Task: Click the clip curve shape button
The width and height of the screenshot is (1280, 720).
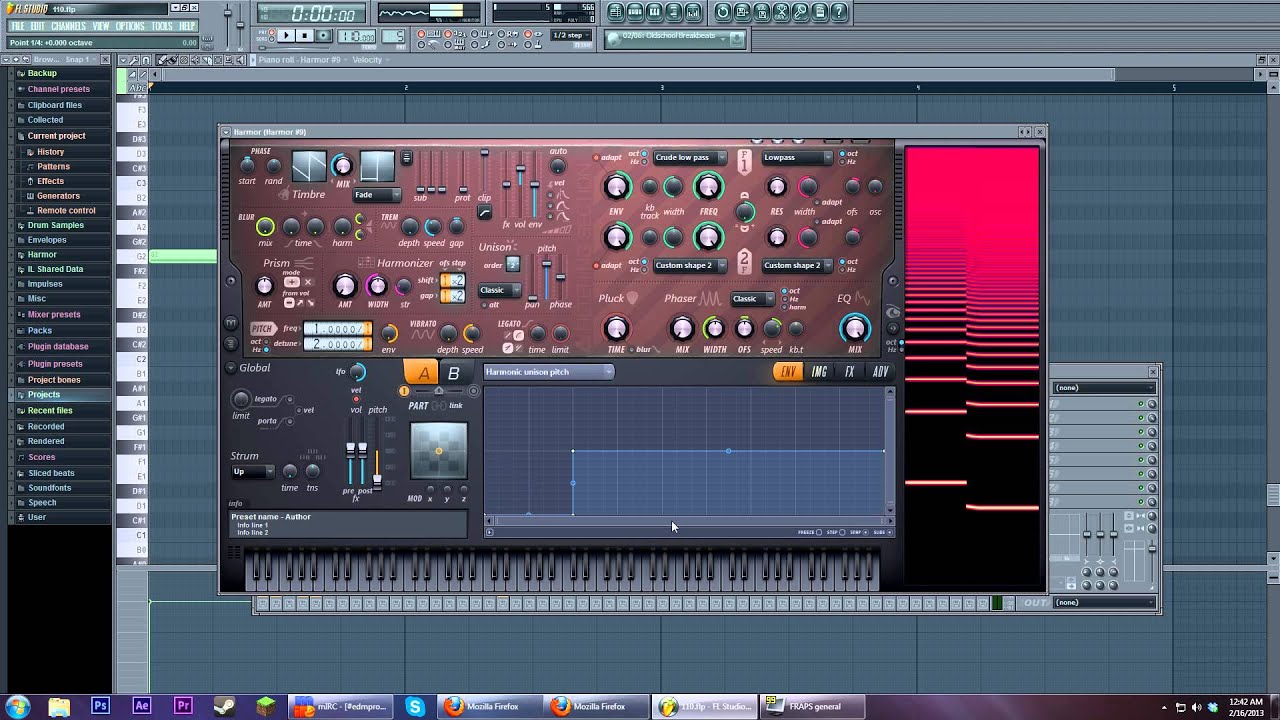Action: click(485, 213)
